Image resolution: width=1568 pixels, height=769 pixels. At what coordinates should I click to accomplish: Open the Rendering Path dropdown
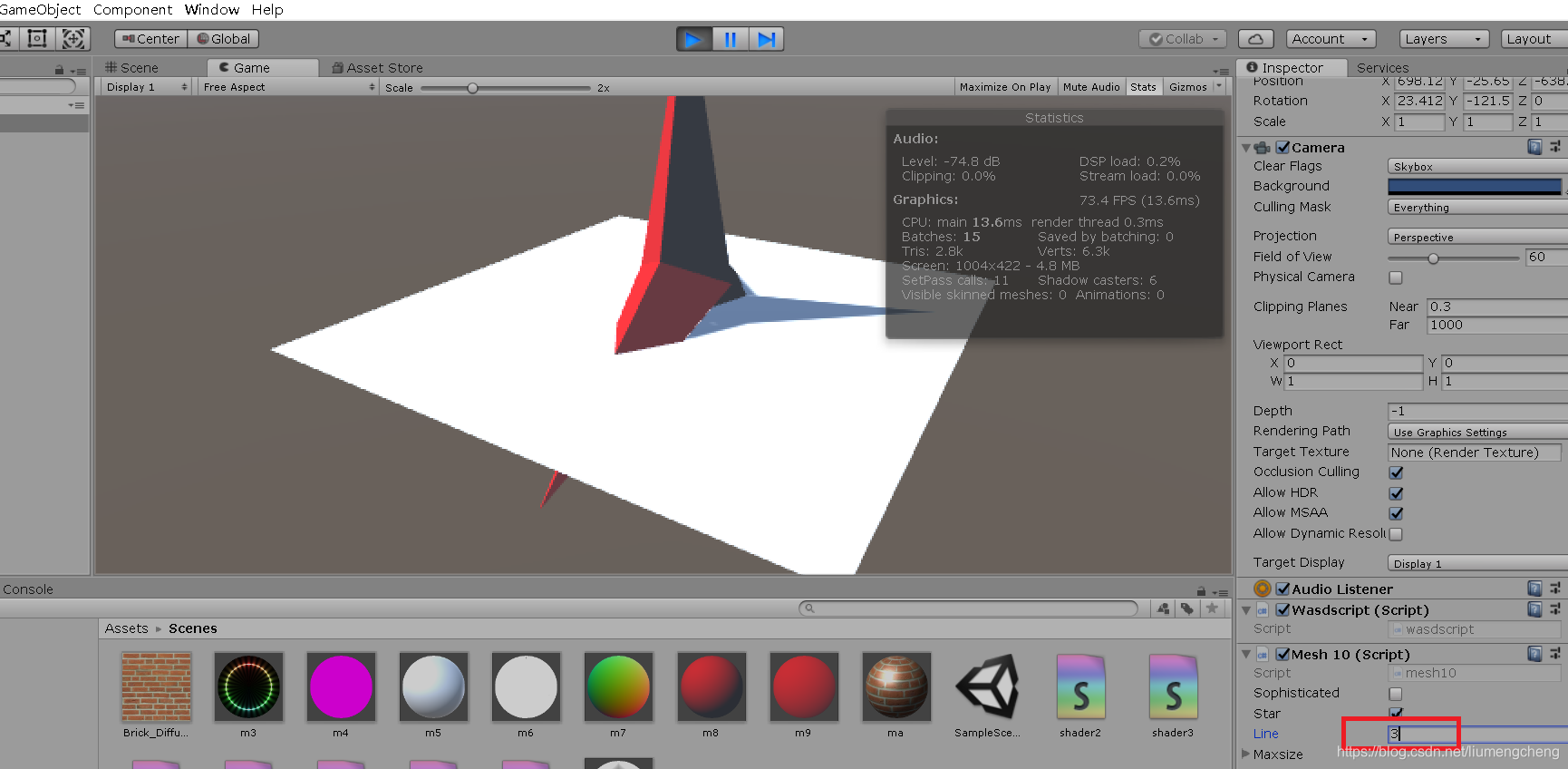coord(1477,432)
